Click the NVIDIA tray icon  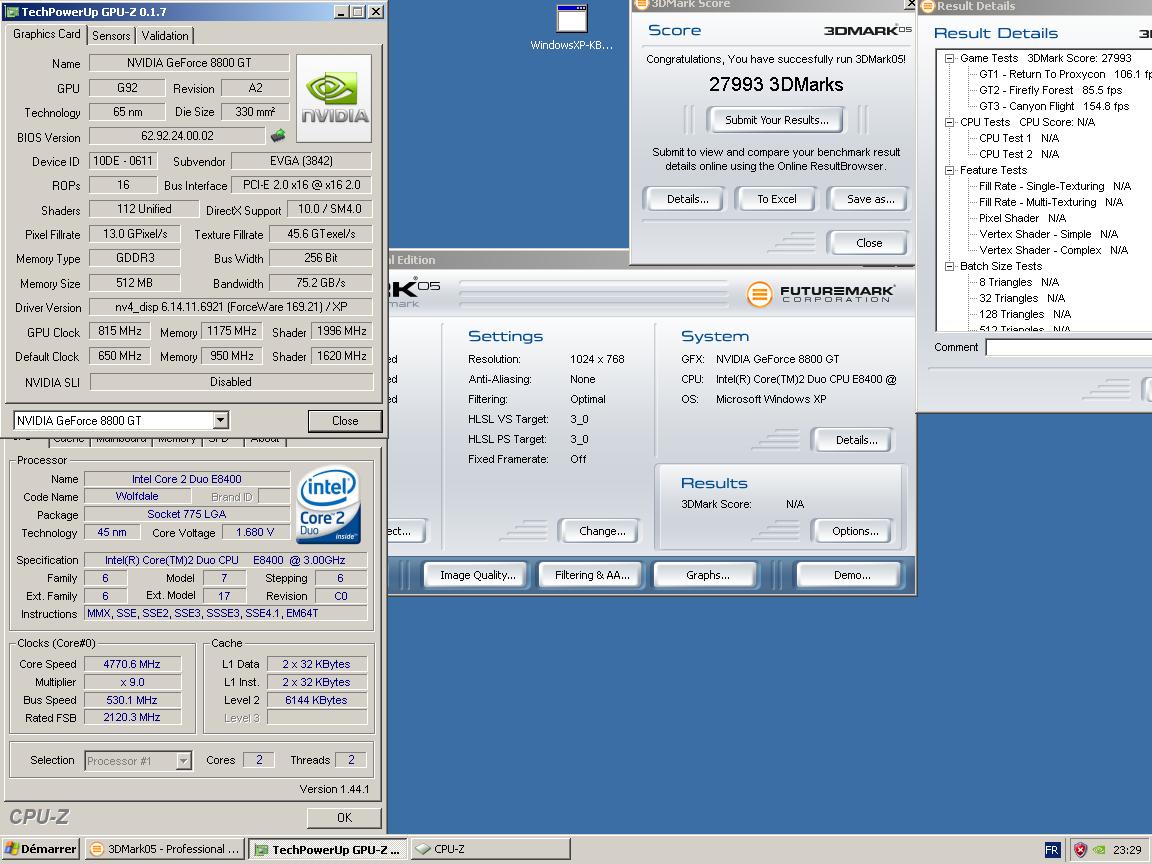coord(1099,850)
